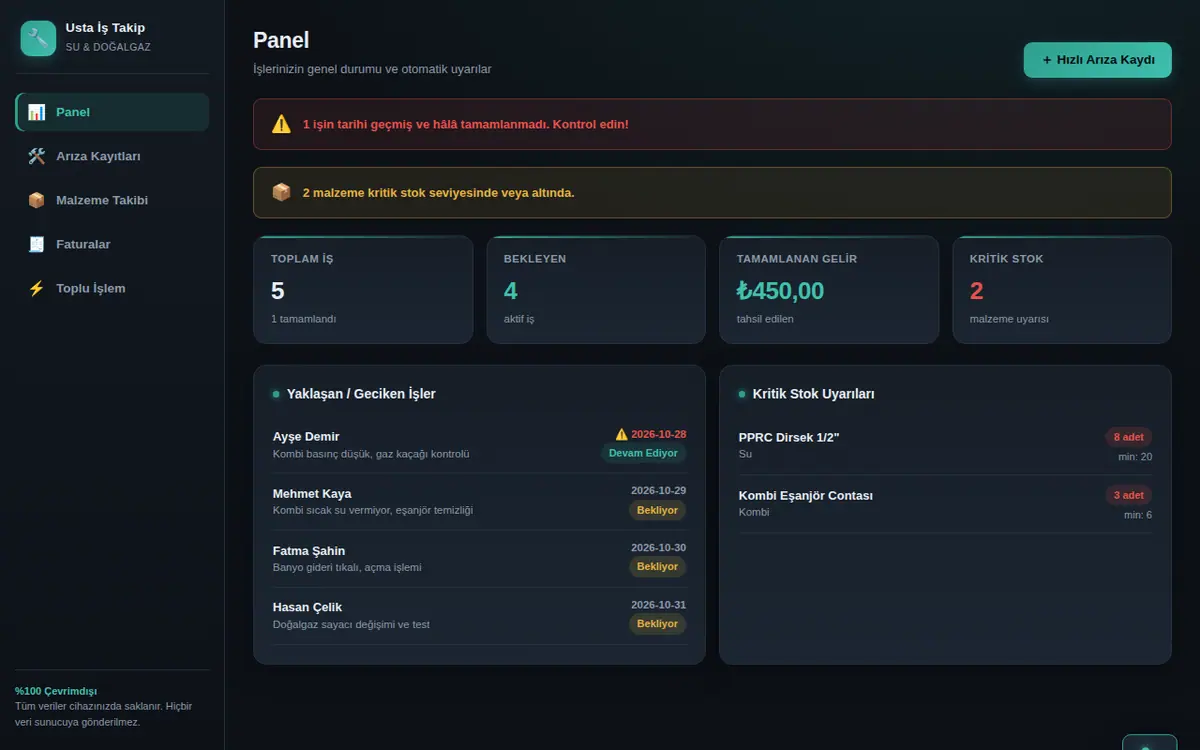
Task: Click the Tamamlanan Gelir card
Action: [x=829, y=290]
